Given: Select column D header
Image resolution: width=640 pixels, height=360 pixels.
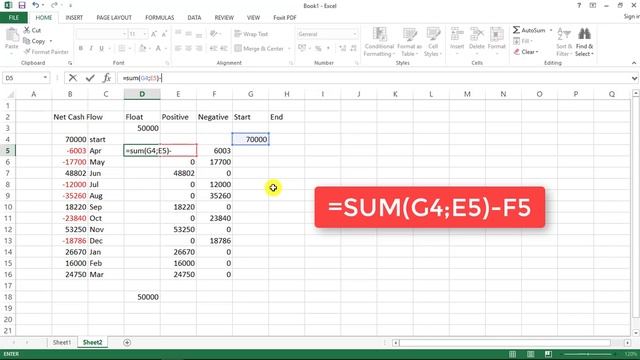Looking at the screenshot, I should 142,94.
